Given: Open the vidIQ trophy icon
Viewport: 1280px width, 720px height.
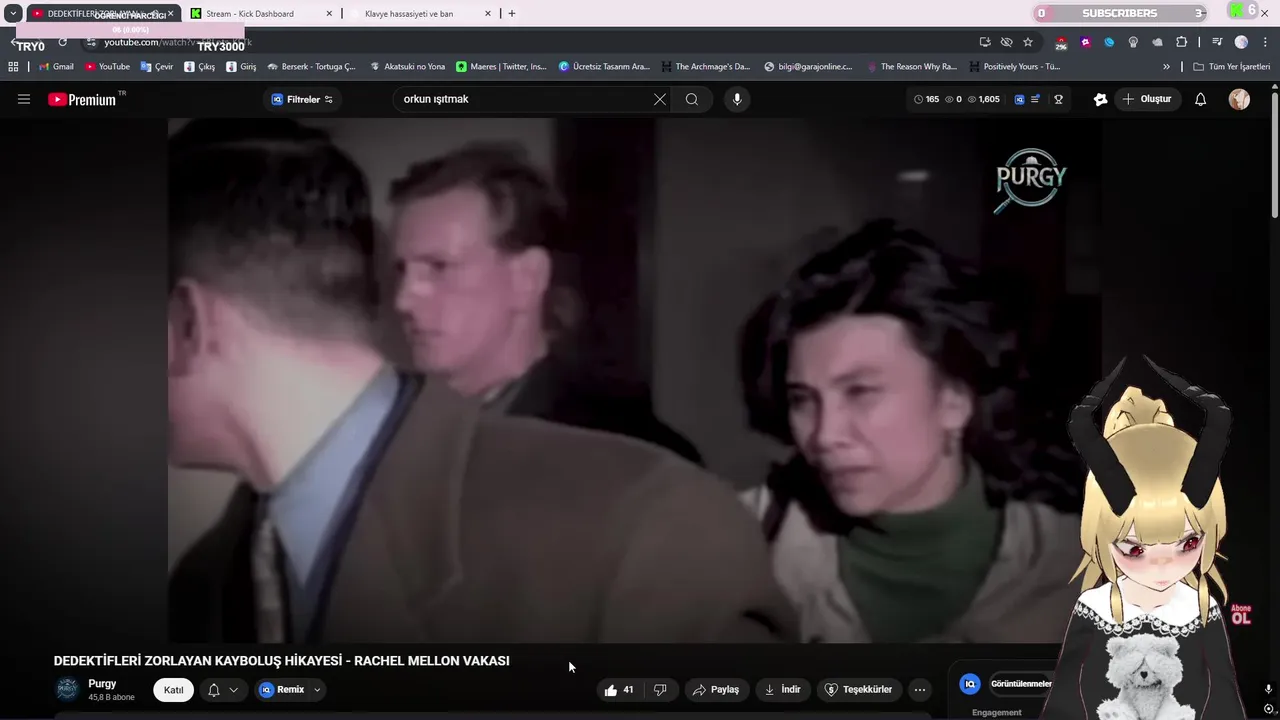Looking at the screenshot, I should 1058,99.
